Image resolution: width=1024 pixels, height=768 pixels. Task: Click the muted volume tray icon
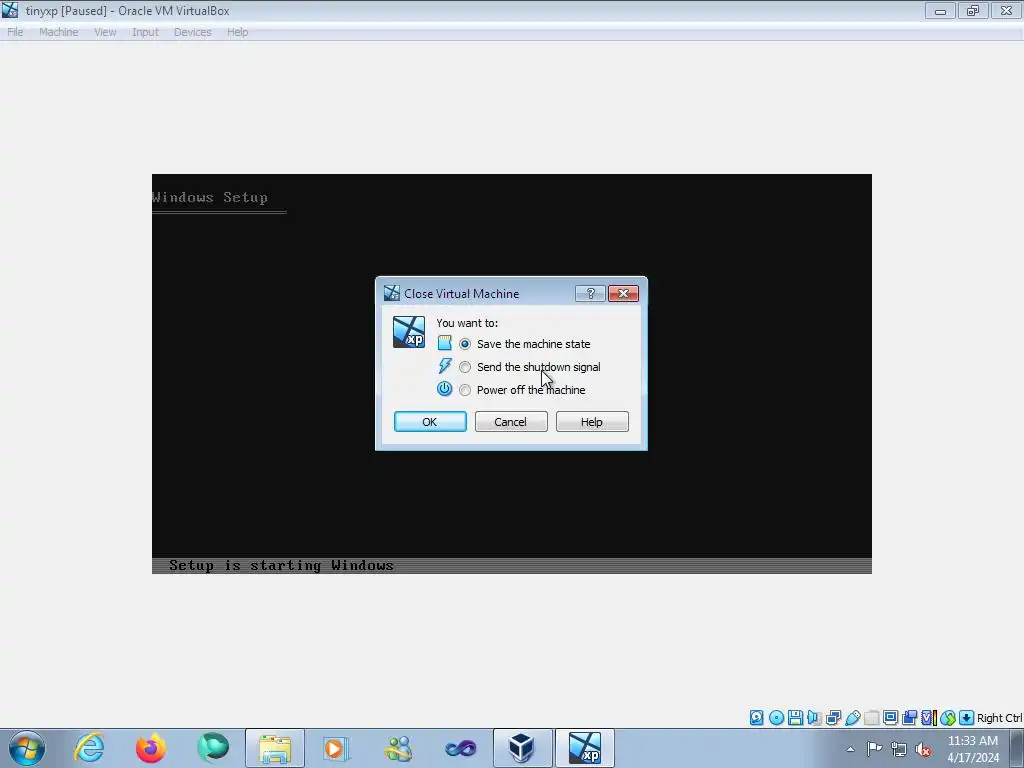tap(923, 749)
